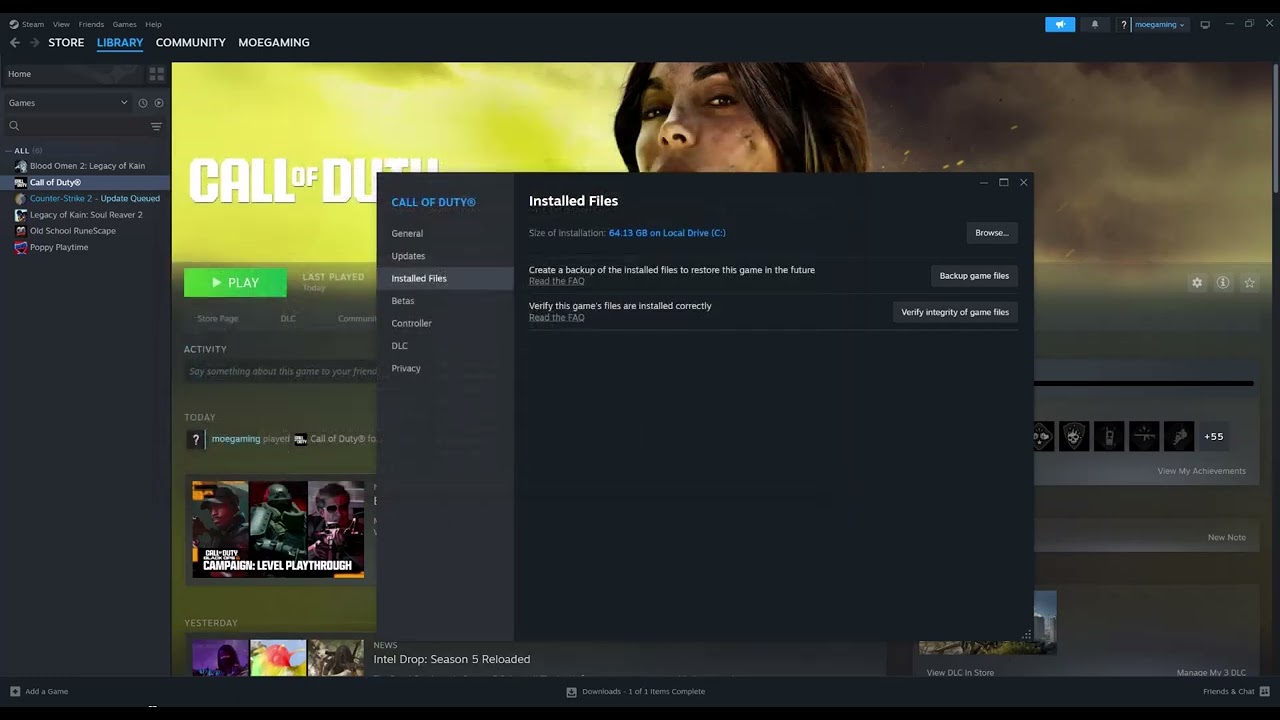Open the moegaming account dropdown
Screen dimensions: 1280x720
click(1159, 24)
